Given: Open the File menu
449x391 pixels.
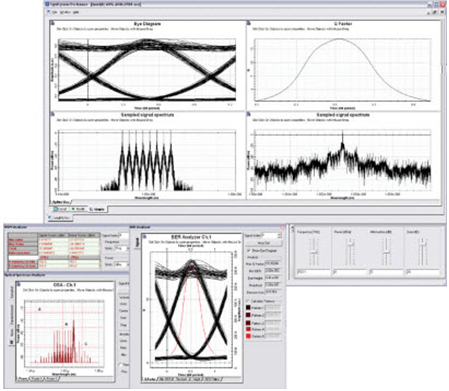Looking at the screenshot, I should (55, 12).
